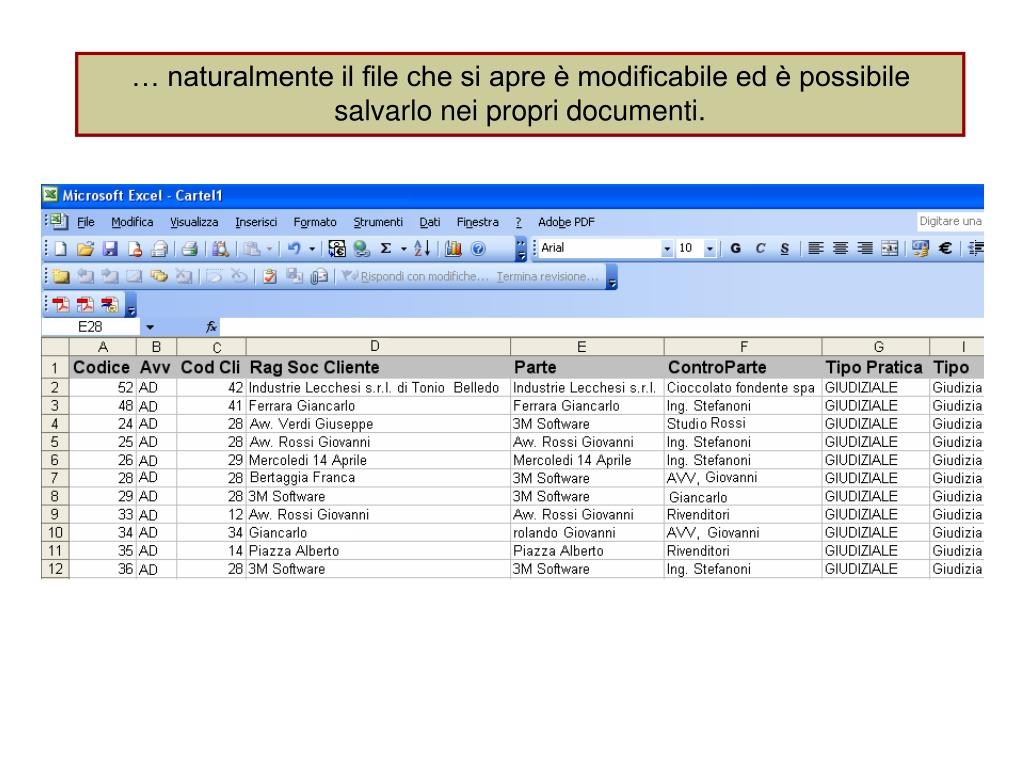Click inside the Name Box showing E28

click(91, 327)
